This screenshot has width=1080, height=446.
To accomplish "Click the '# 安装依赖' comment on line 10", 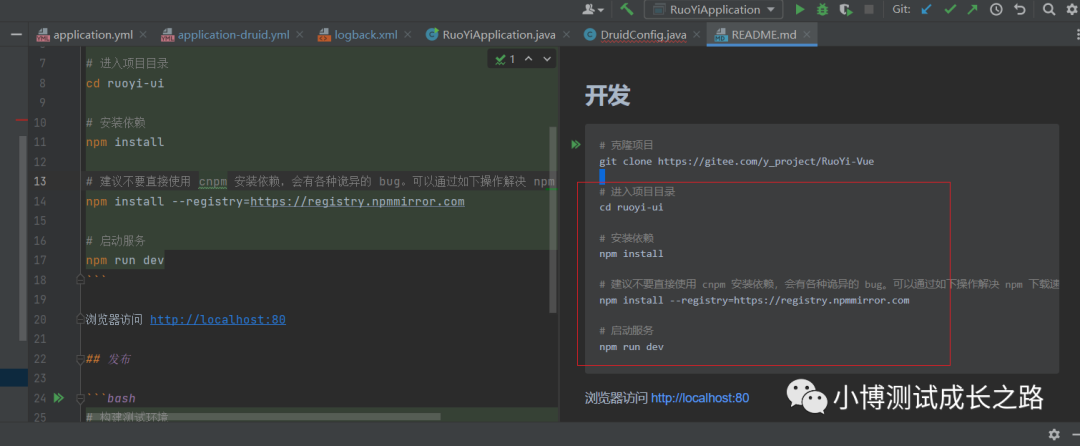I will point(115,123).
